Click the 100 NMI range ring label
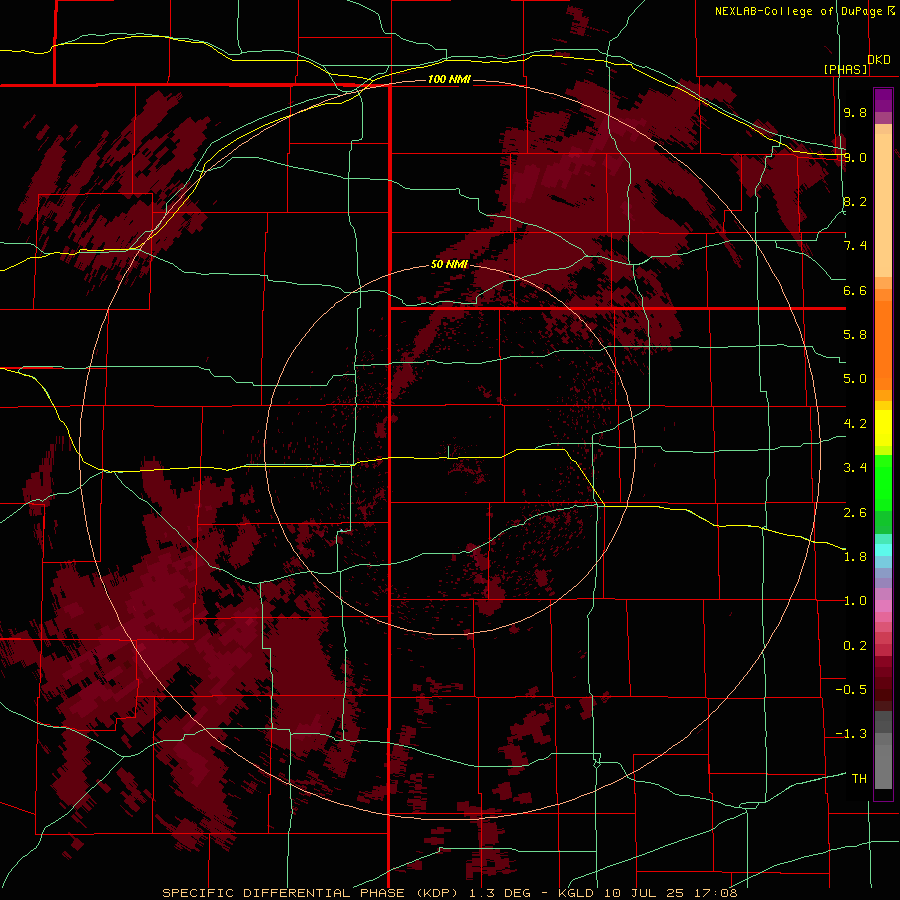Screen dimensions: 900x900 point(449,79)
